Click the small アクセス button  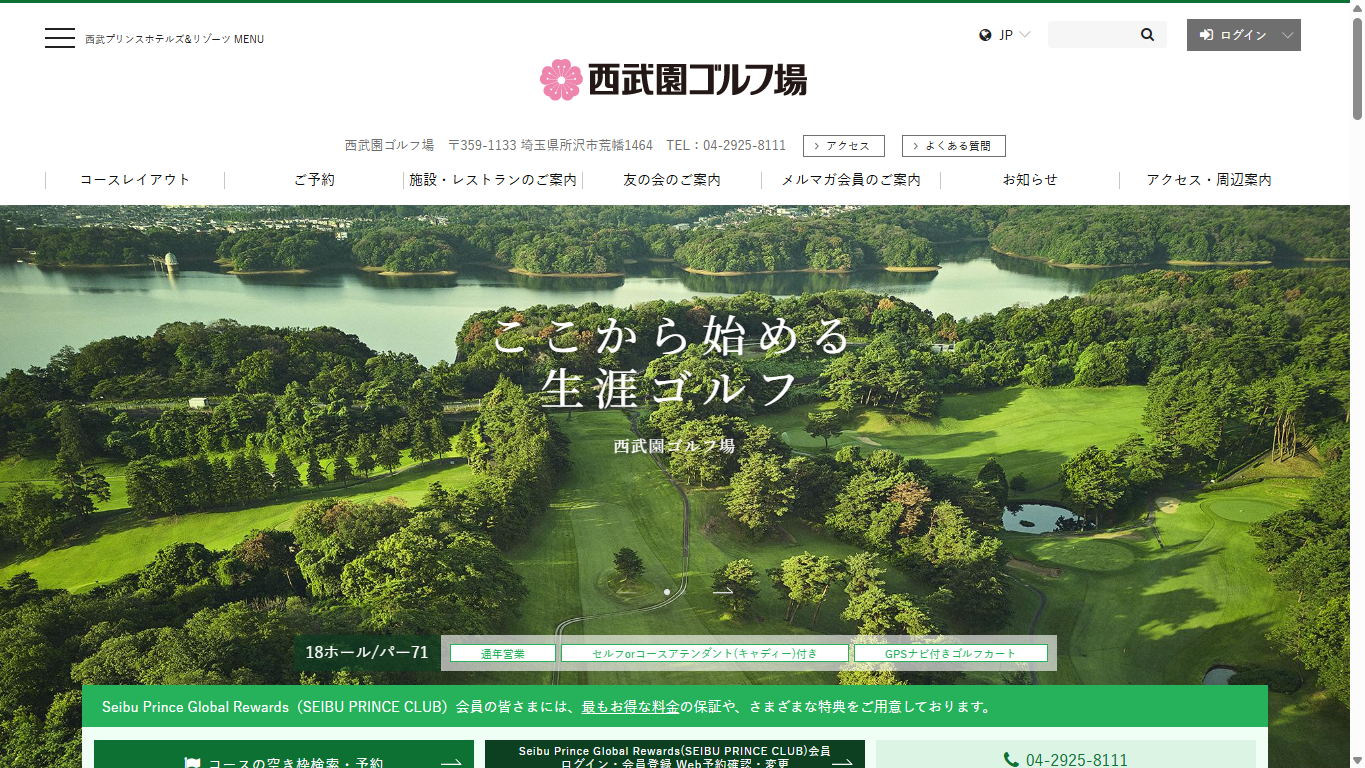844,146
